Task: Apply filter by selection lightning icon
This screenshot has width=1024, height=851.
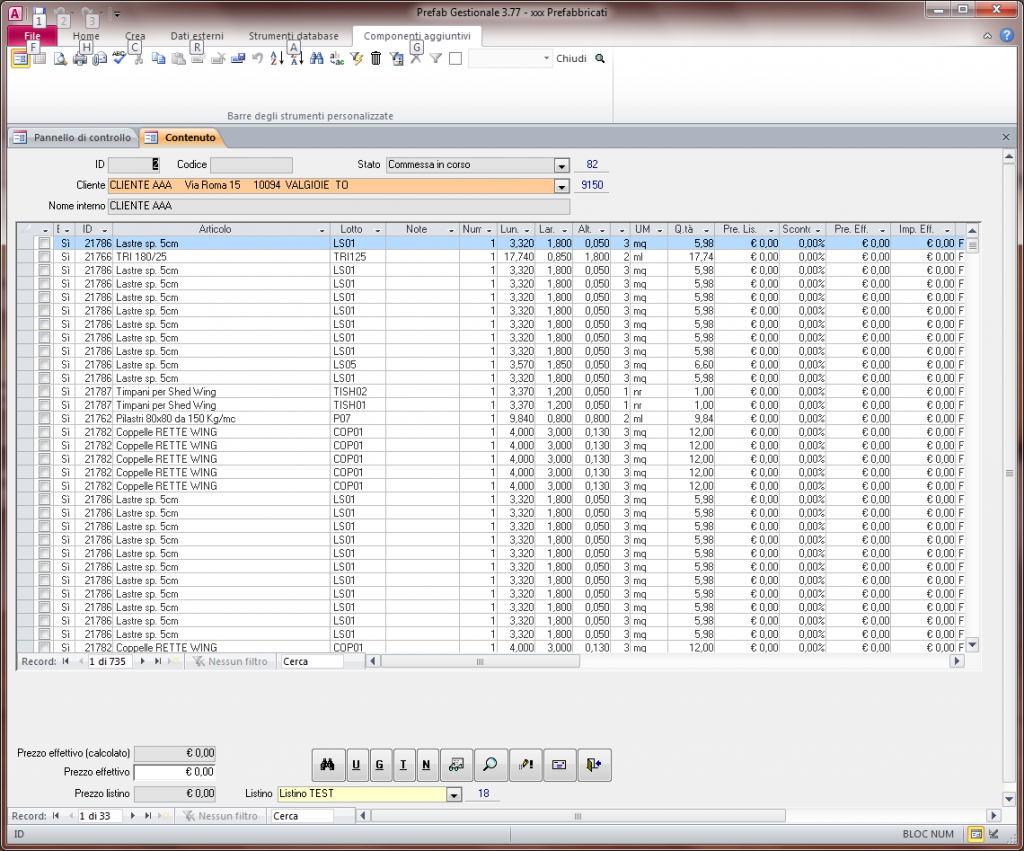Action: coord(356,59)
